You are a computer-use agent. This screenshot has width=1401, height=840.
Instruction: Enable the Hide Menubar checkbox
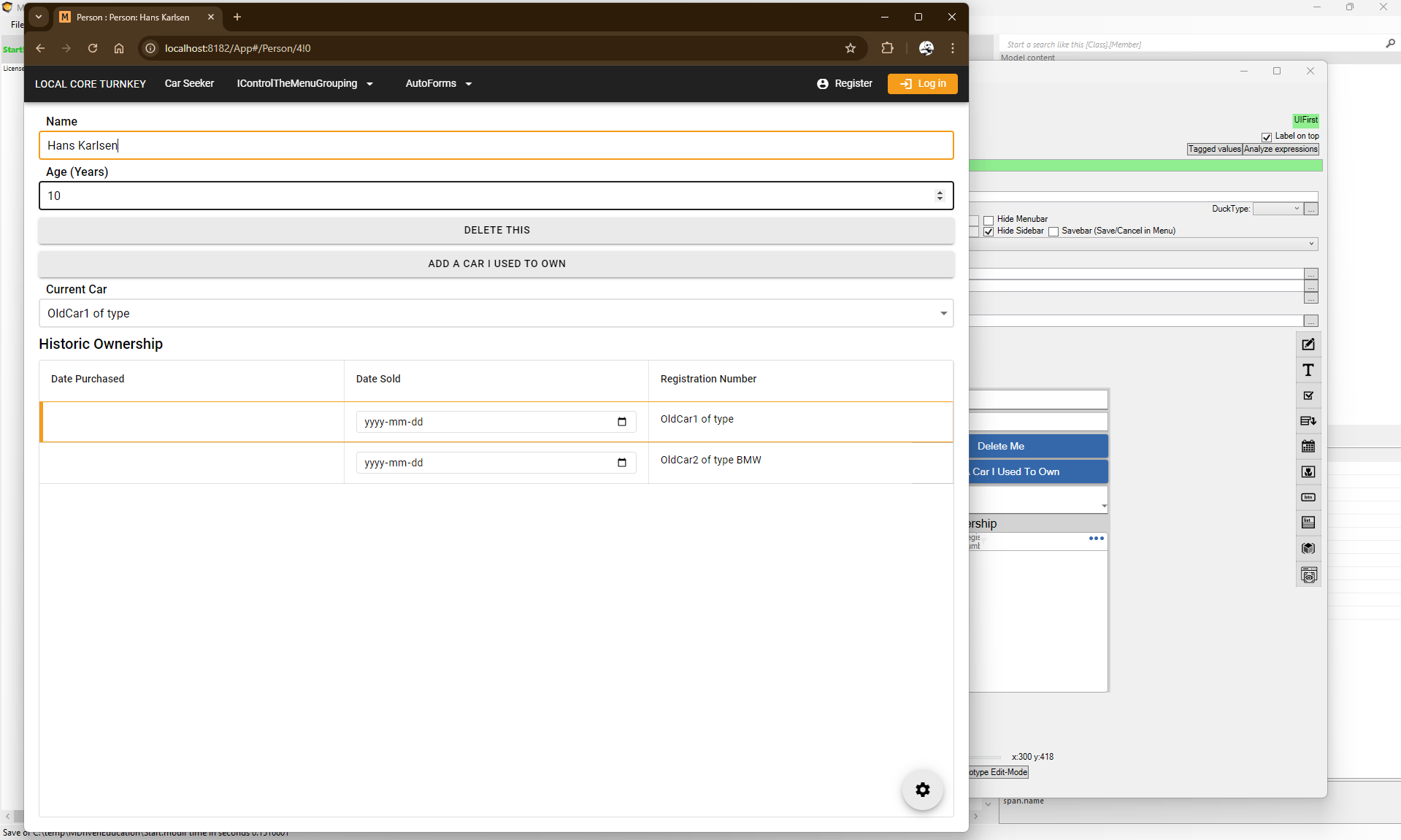989,220
